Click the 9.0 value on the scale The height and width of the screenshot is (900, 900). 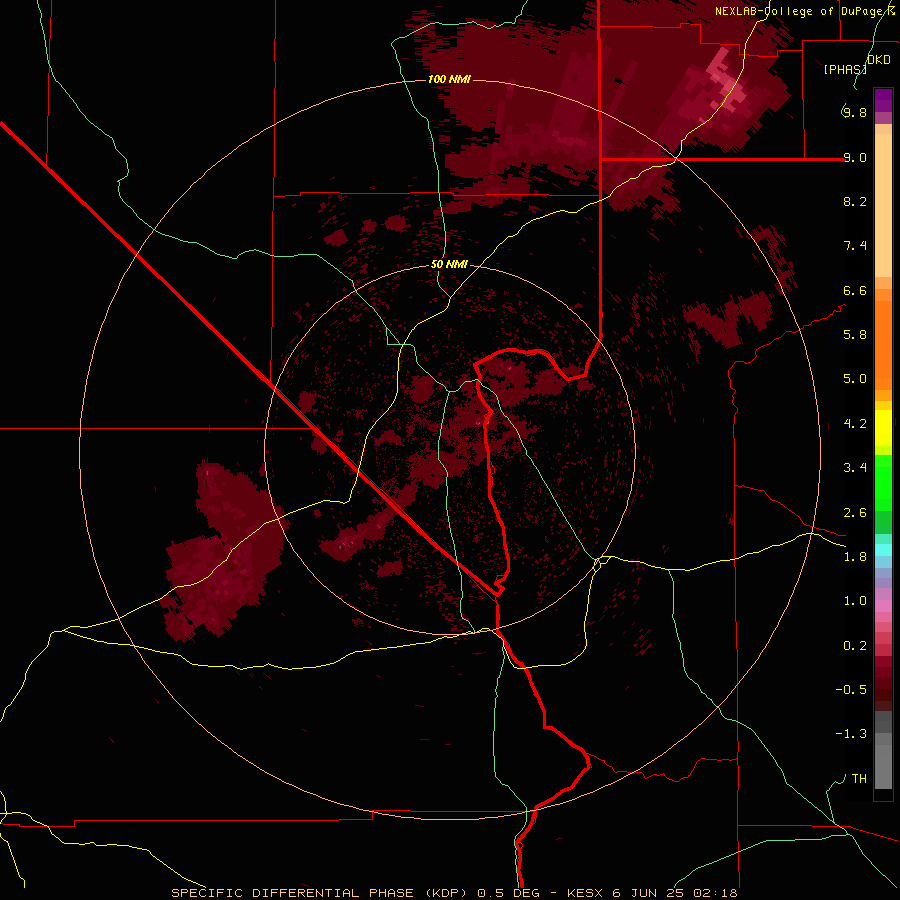(x=855, y=157)
